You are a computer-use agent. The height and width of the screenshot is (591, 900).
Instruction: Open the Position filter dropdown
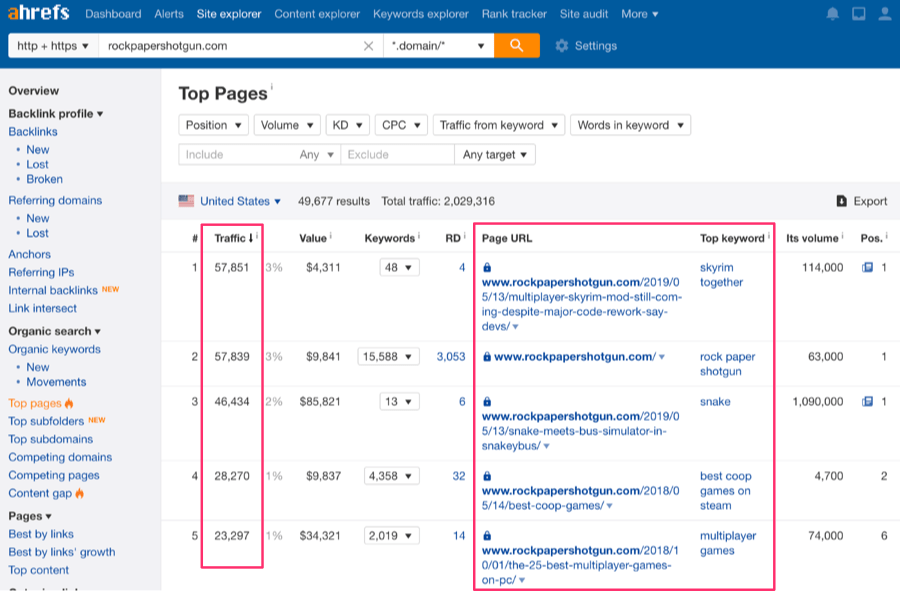(213, 125)
